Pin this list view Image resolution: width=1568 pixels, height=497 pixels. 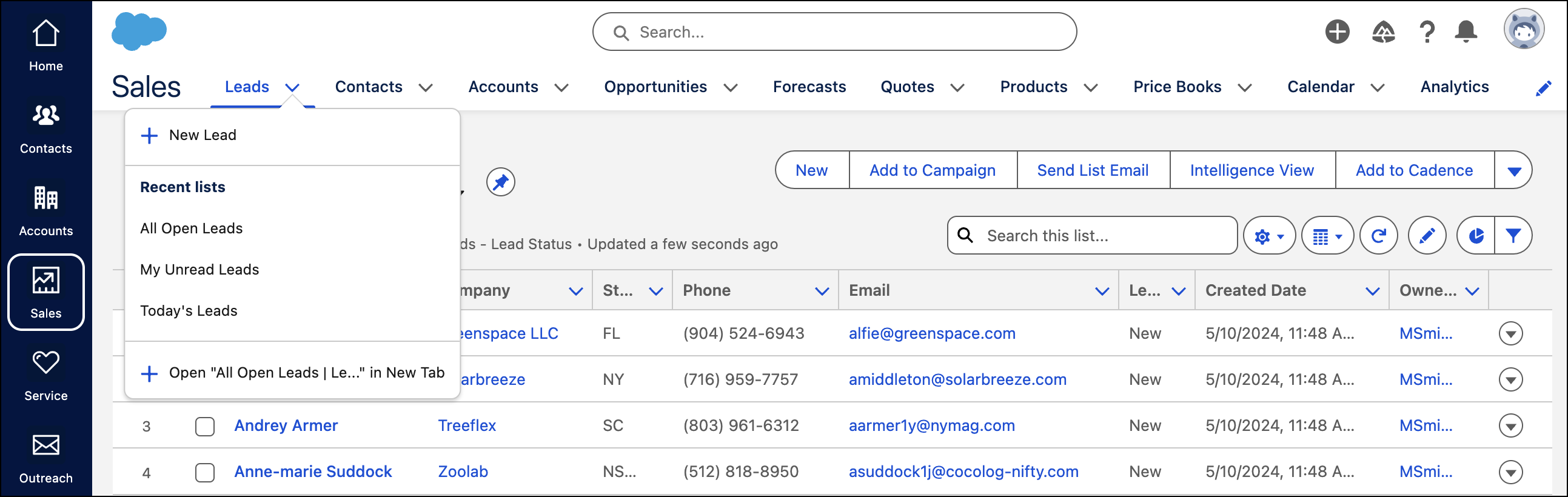click(x=500, y=182)
